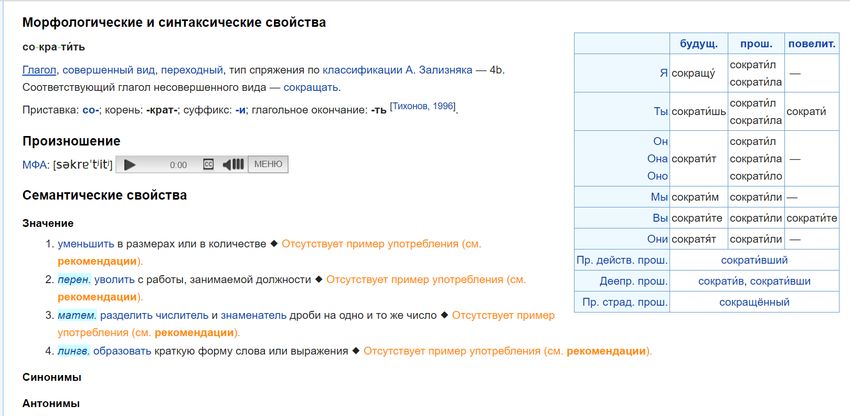The image size is (850, 416).
Task: Open the Тихонов, 1996 reference
Action: point(424,105)
